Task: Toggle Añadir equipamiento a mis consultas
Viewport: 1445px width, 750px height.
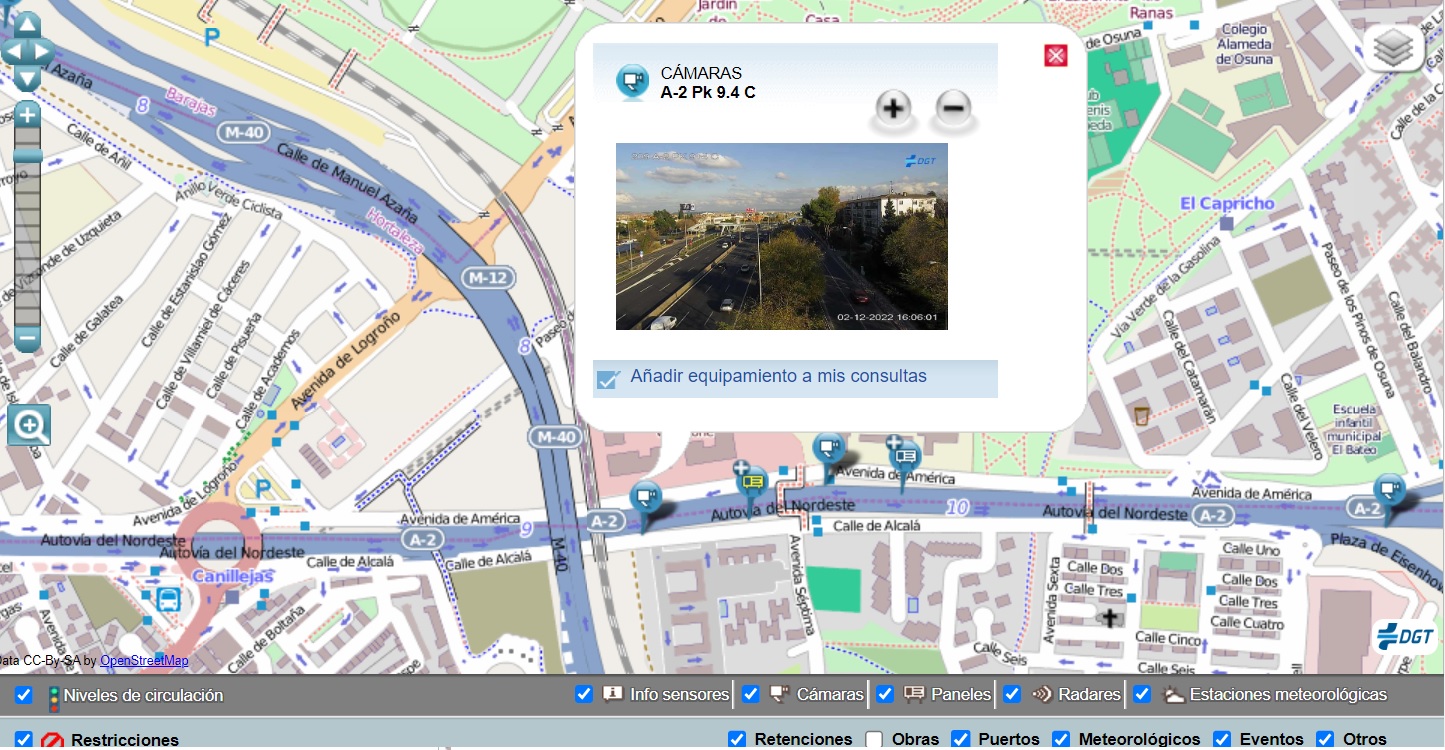Action: point(608,379)
